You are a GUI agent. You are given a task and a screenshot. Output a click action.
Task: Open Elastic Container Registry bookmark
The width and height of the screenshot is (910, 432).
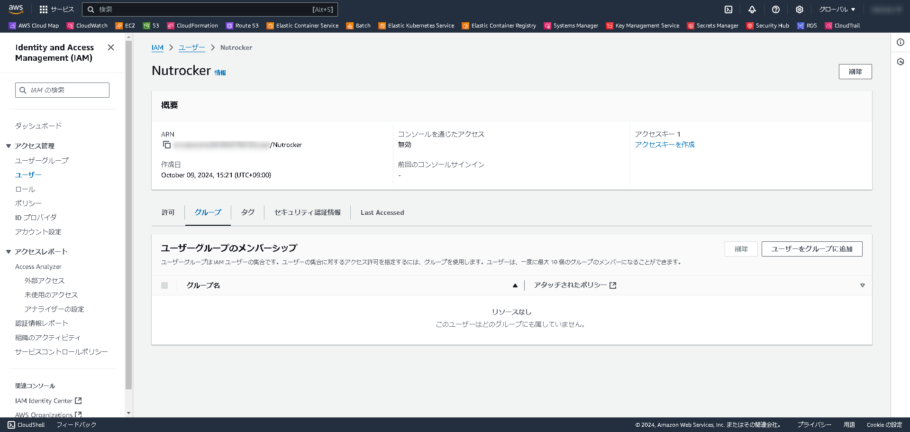[499, 26]
